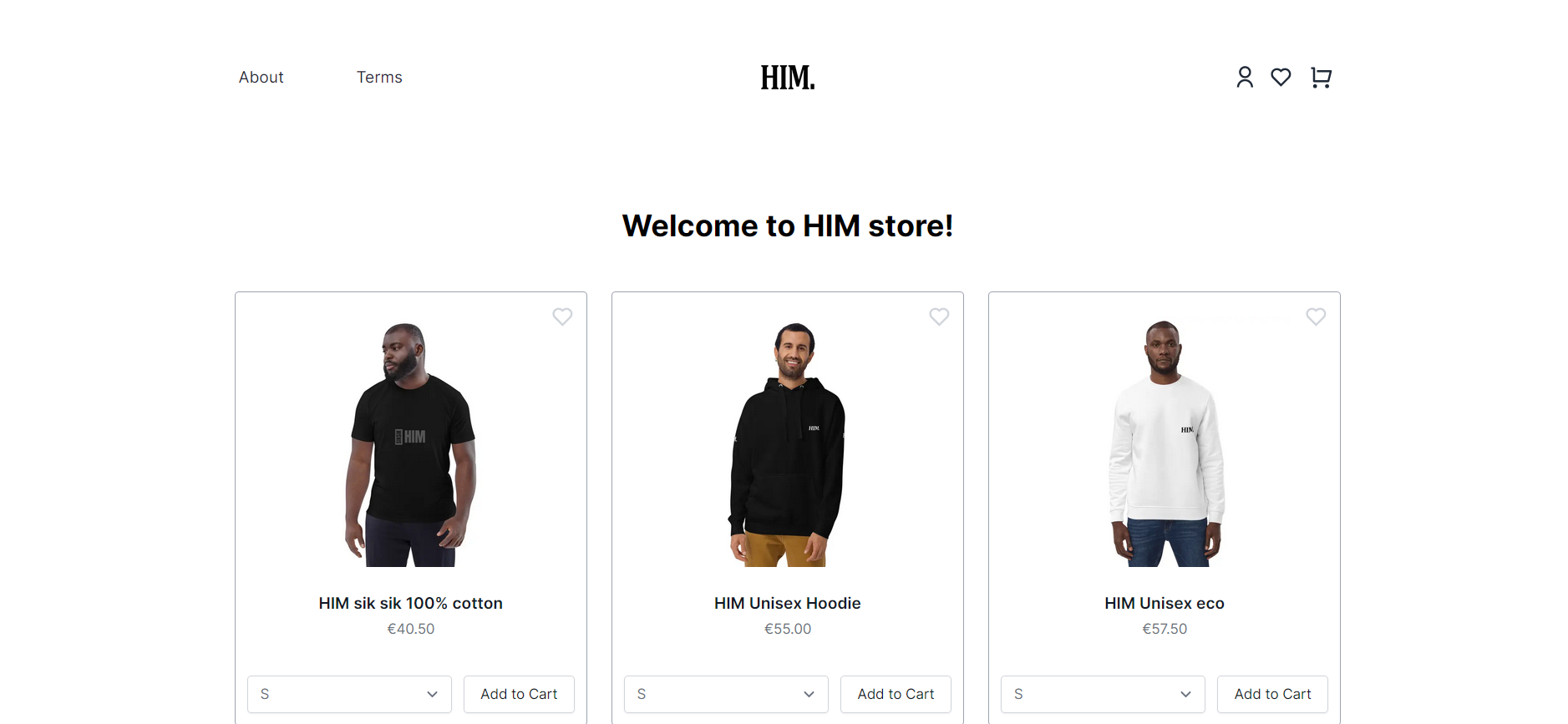Open the HIM Unisex Hoodie title
The image size is (1568, 724).
(x=788, y=603)
